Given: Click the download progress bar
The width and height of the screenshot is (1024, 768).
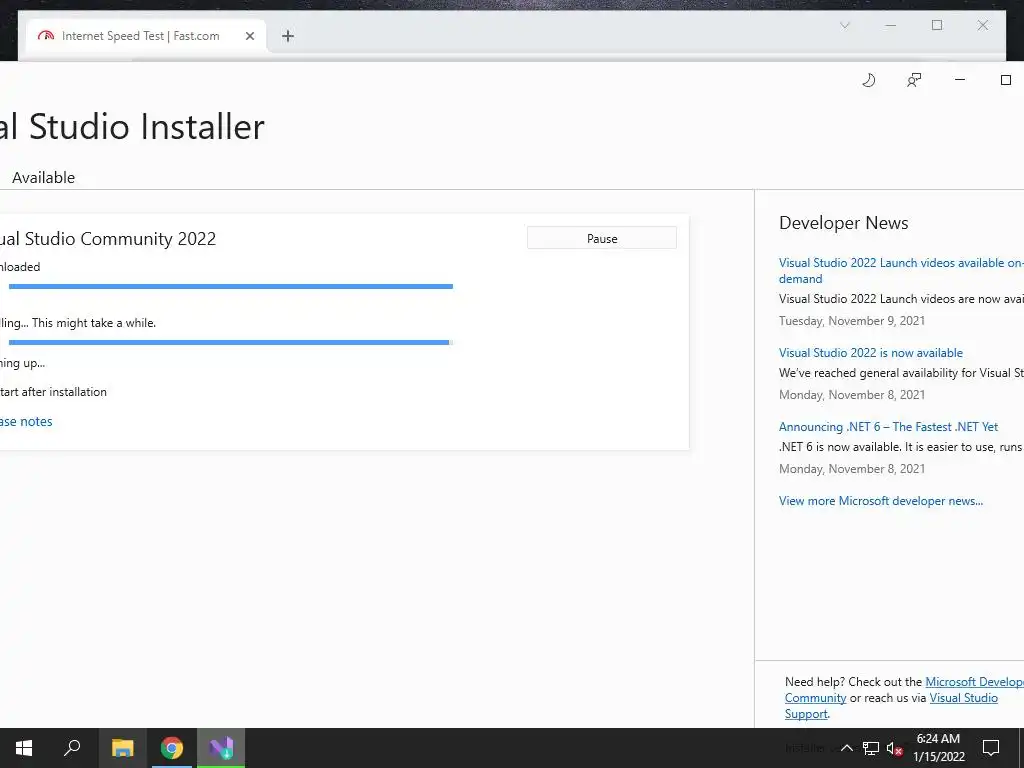Looking at the screenshot, I should tap(231, 286).
